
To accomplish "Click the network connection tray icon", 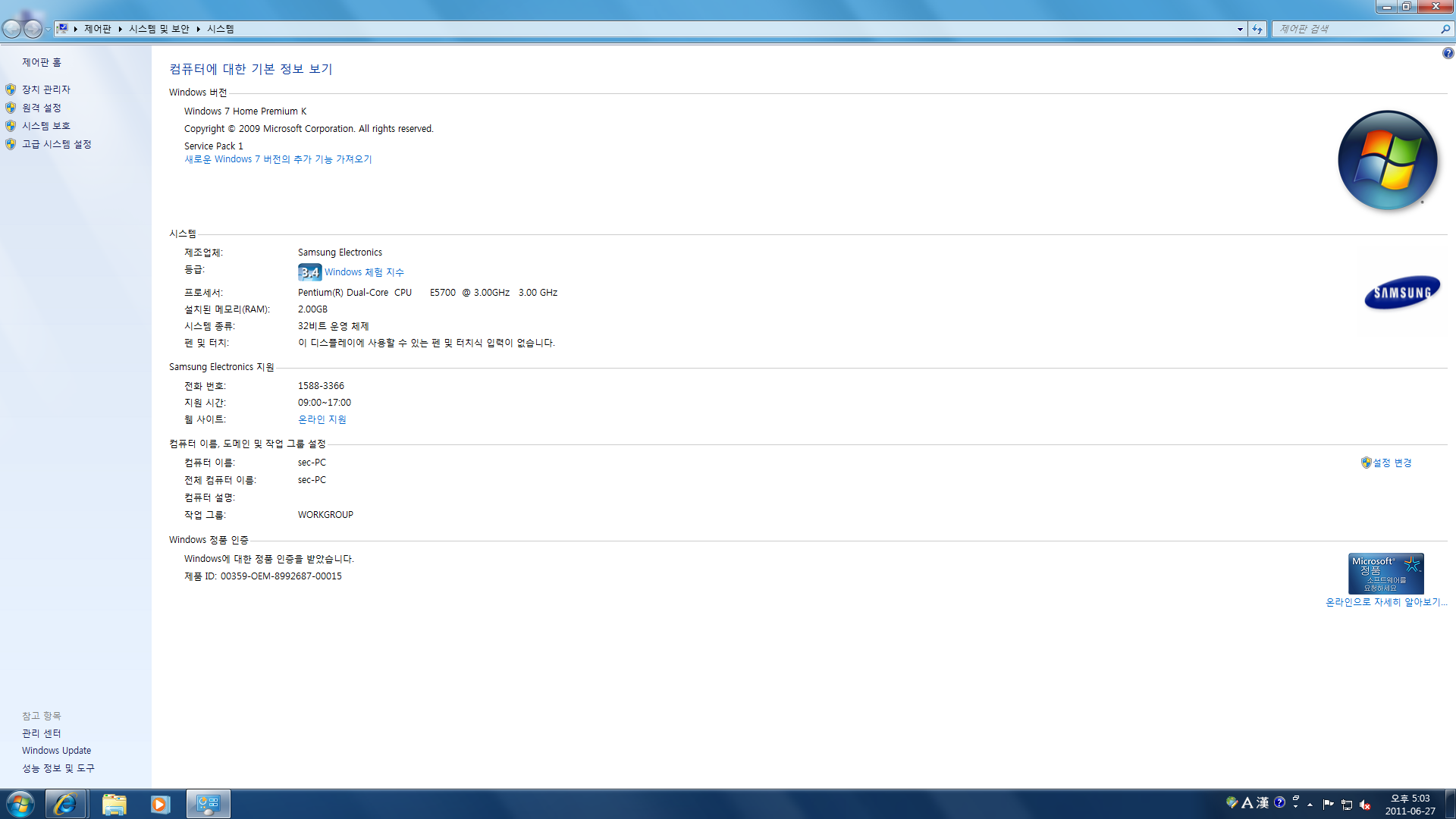I will pyautogui.click(x=1347, y=805).
